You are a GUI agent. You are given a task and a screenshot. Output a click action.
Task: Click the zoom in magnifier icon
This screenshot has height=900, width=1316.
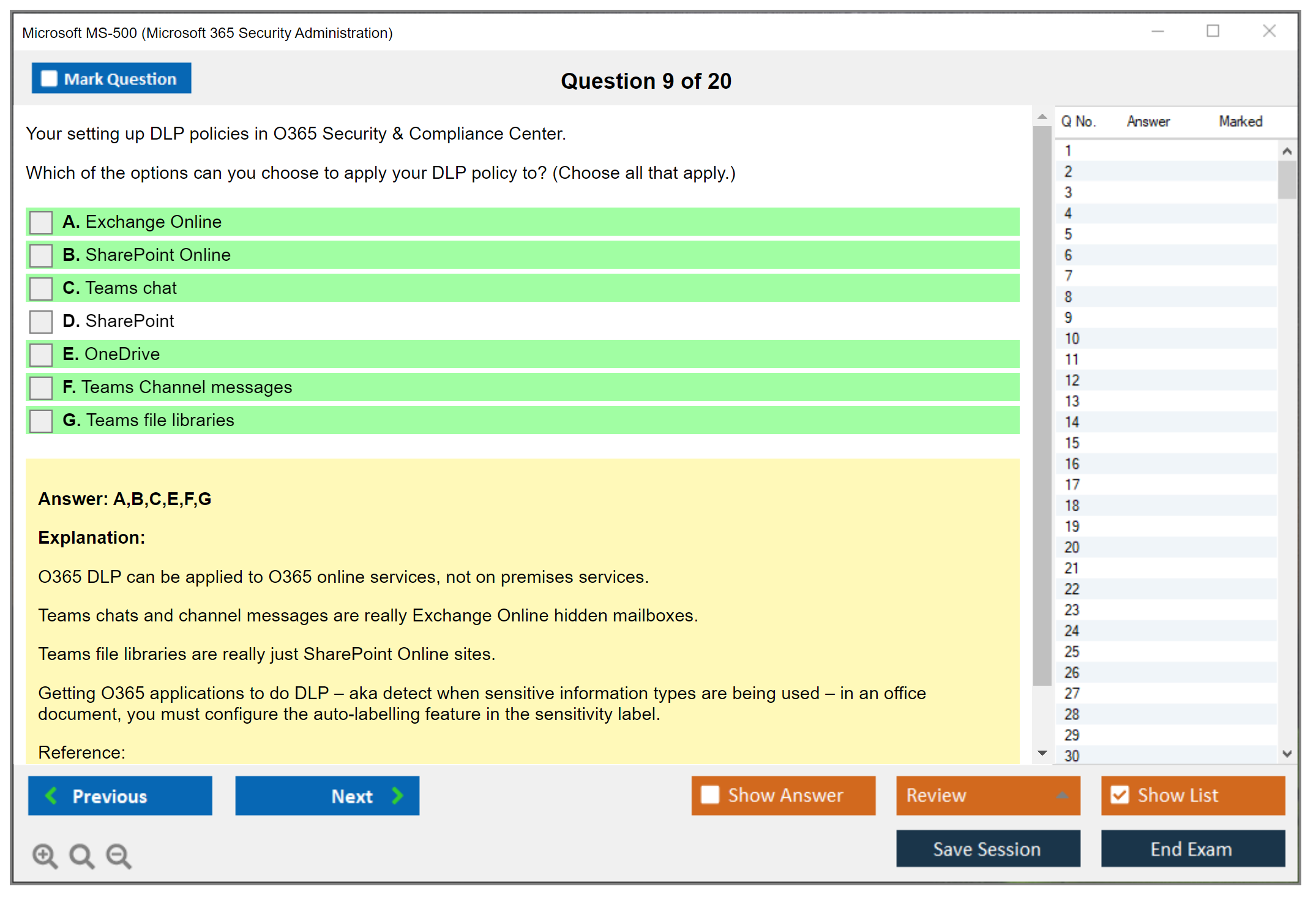click(x=45, y=855)
